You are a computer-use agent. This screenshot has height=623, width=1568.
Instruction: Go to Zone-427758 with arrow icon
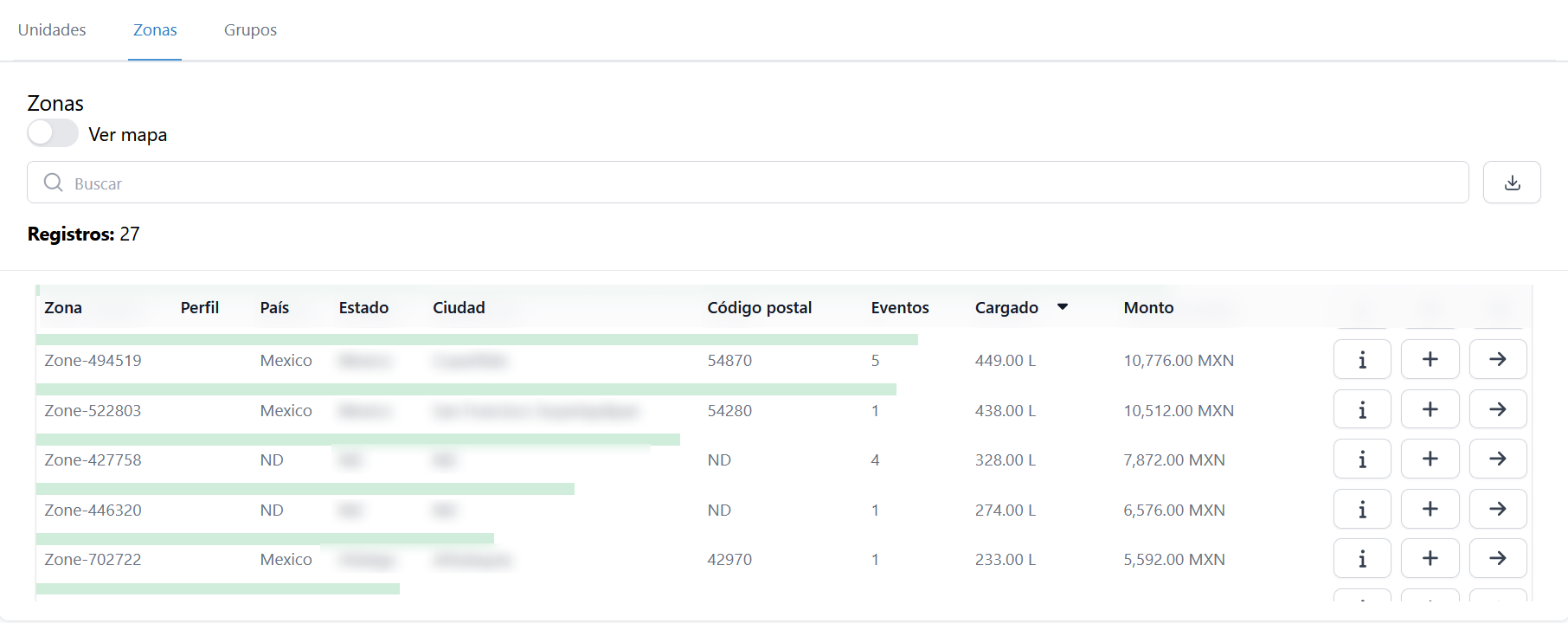point(1497,459)
